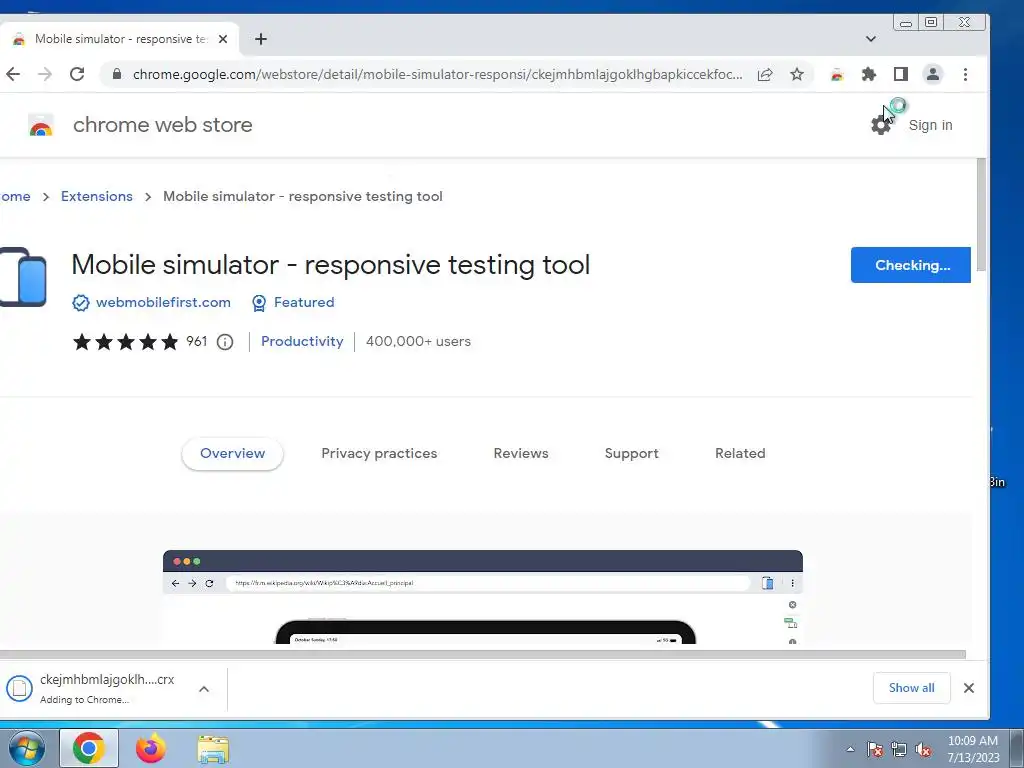Click the browser forward arrow
The height and width of the screenshot is (768, 1024).
click(x=44, y=74)
